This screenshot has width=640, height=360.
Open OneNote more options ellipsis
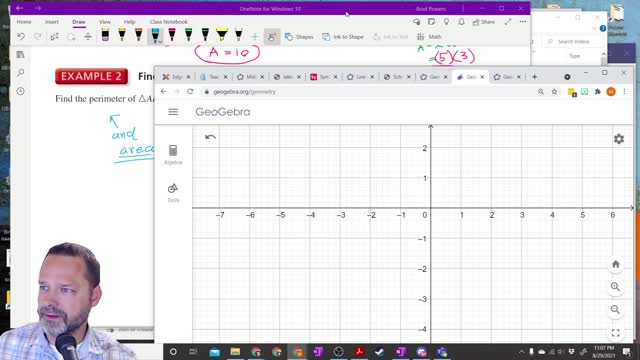[x=523, y=22]
